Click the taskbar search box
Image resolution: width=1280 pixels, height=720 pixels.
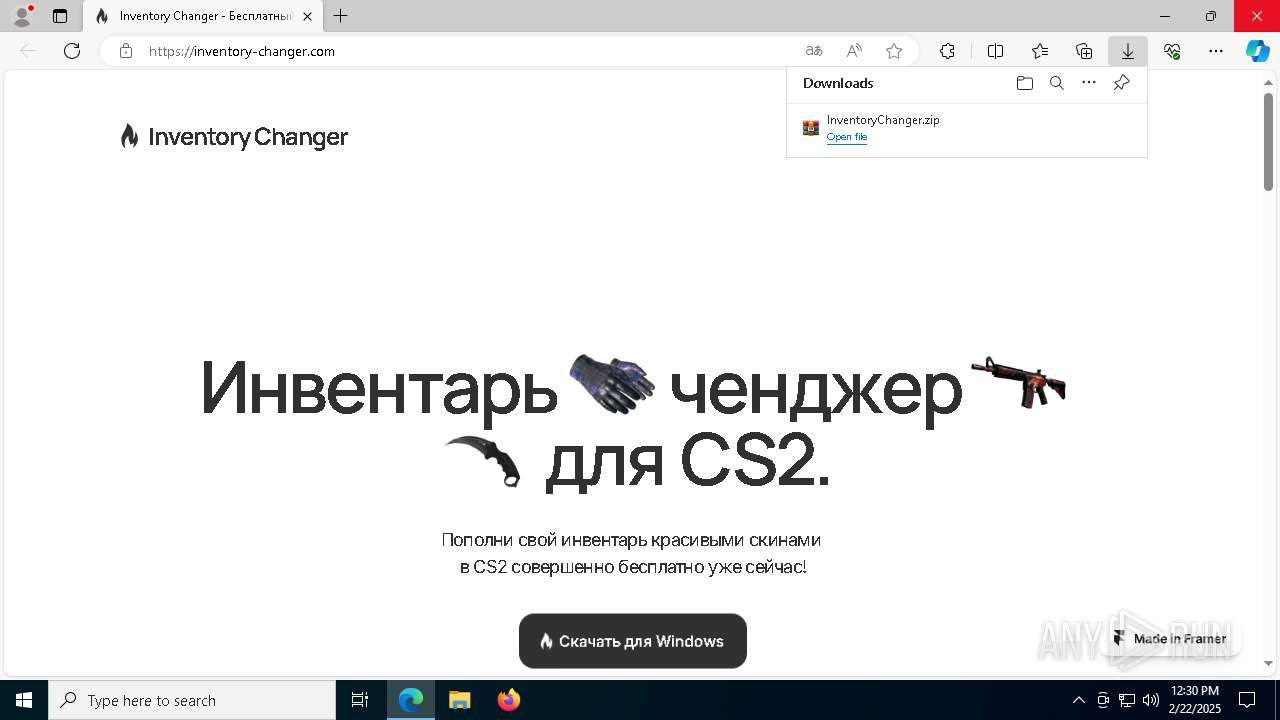192,700
